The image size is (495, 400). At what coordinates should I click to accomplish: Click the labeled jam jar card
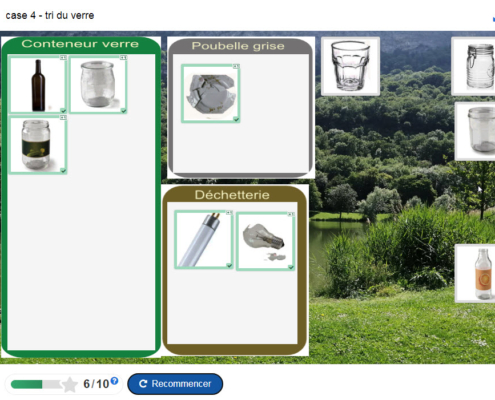point(38,145)
